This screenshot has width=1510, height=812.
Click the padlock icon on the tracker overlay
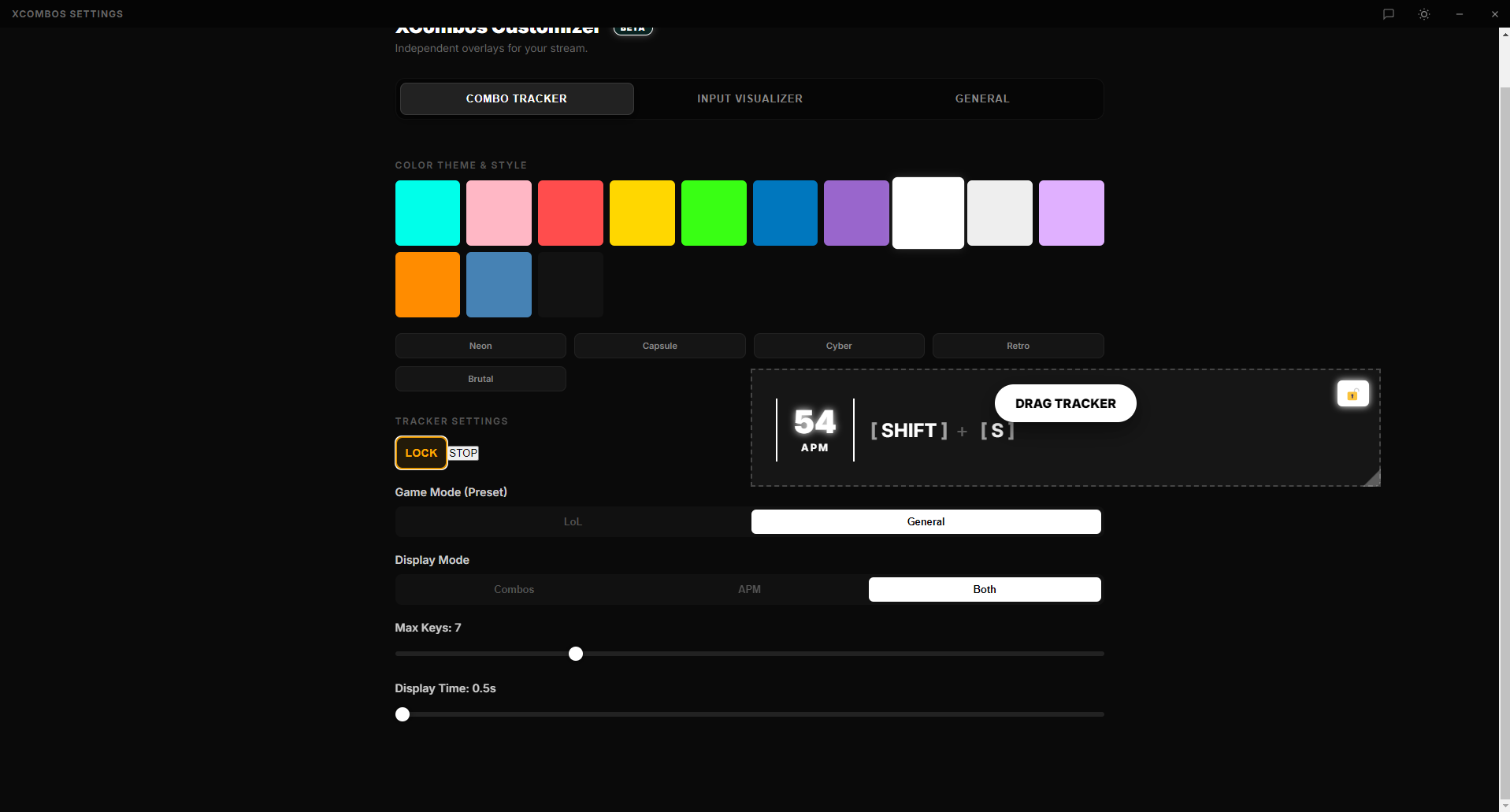click(1352, 393)
